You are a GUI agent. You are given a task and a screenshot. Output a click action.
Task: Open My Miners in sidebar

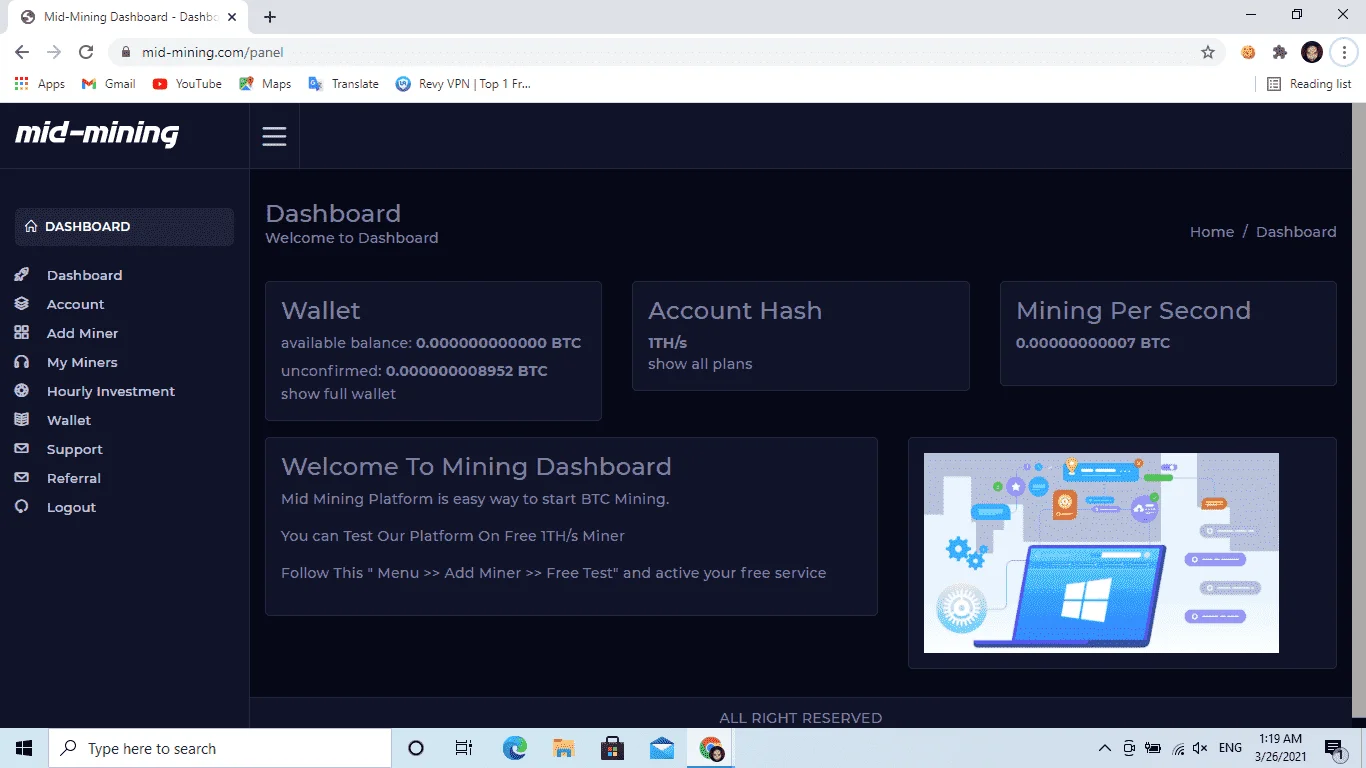click(x=82, y=362)
